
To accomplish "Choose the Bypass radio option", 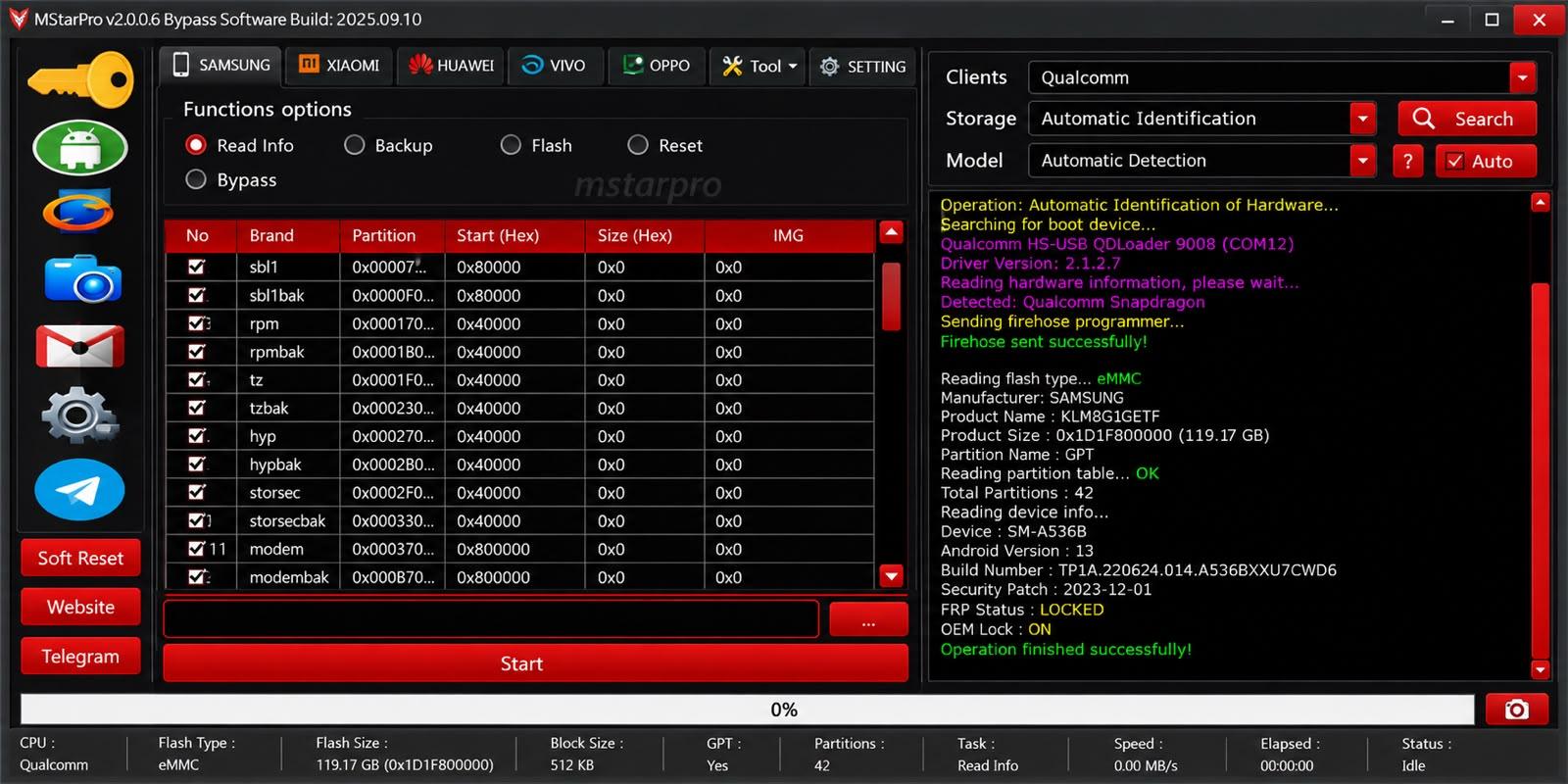I will (x=196, y=179).
